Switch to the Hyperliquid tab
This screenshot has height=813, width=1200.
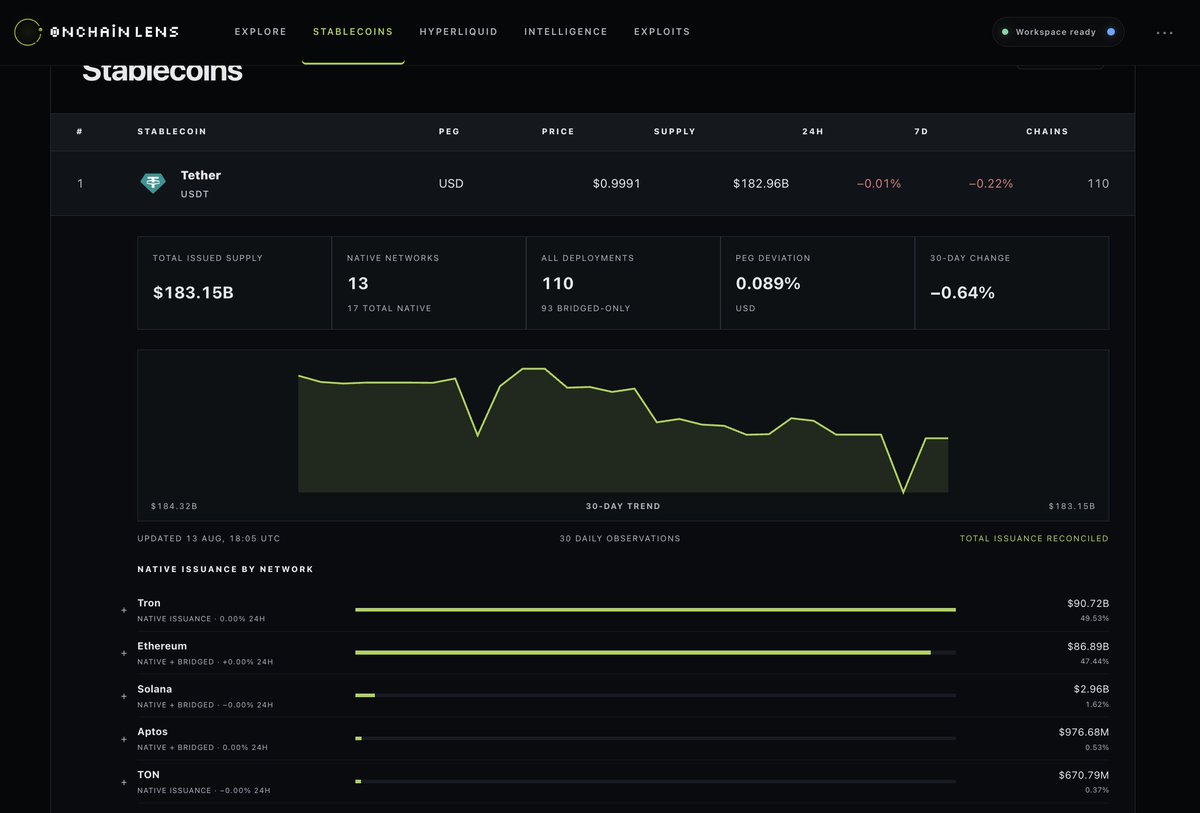(458, 32)
